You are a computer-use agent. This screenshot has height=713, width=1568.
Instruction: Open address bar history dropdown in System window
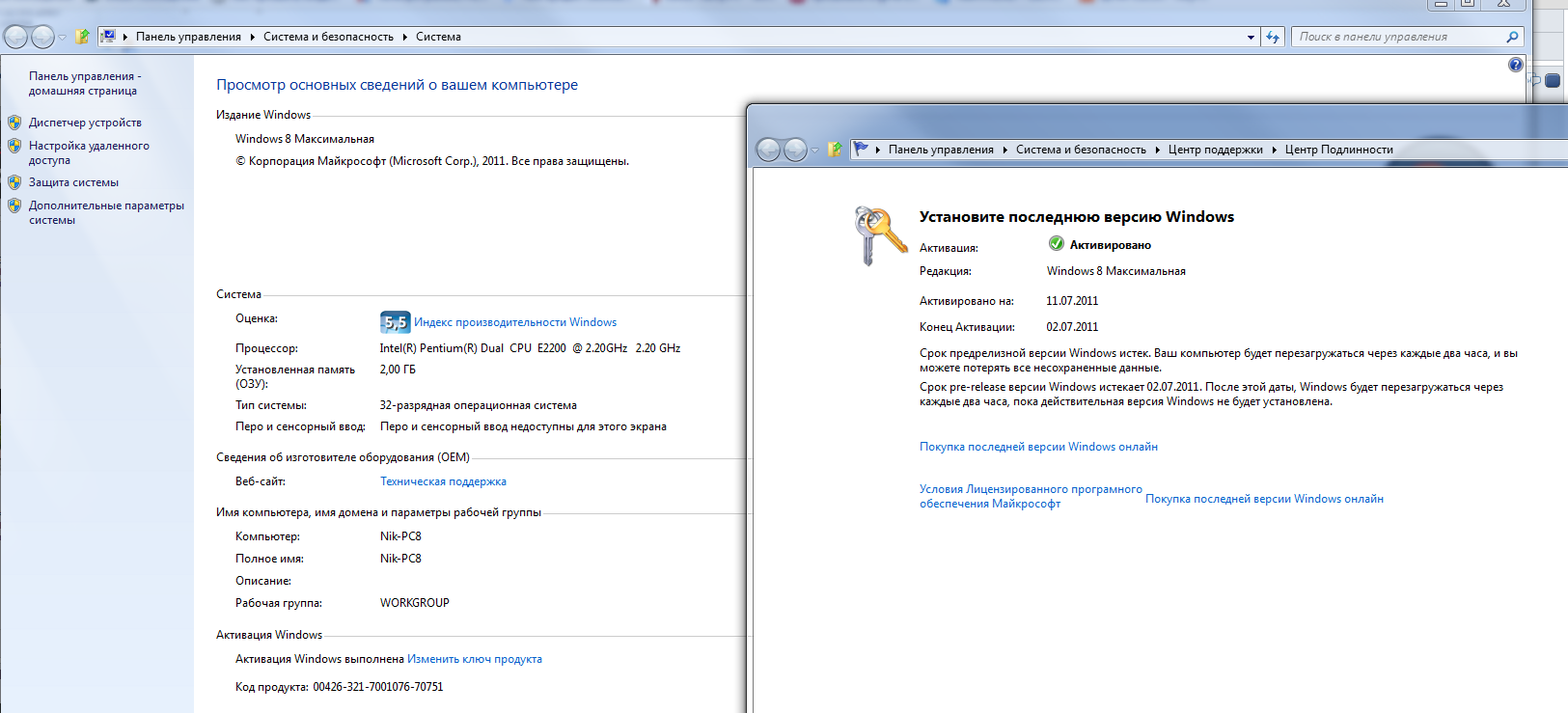pyautogui.click(x=1251, y=38)
